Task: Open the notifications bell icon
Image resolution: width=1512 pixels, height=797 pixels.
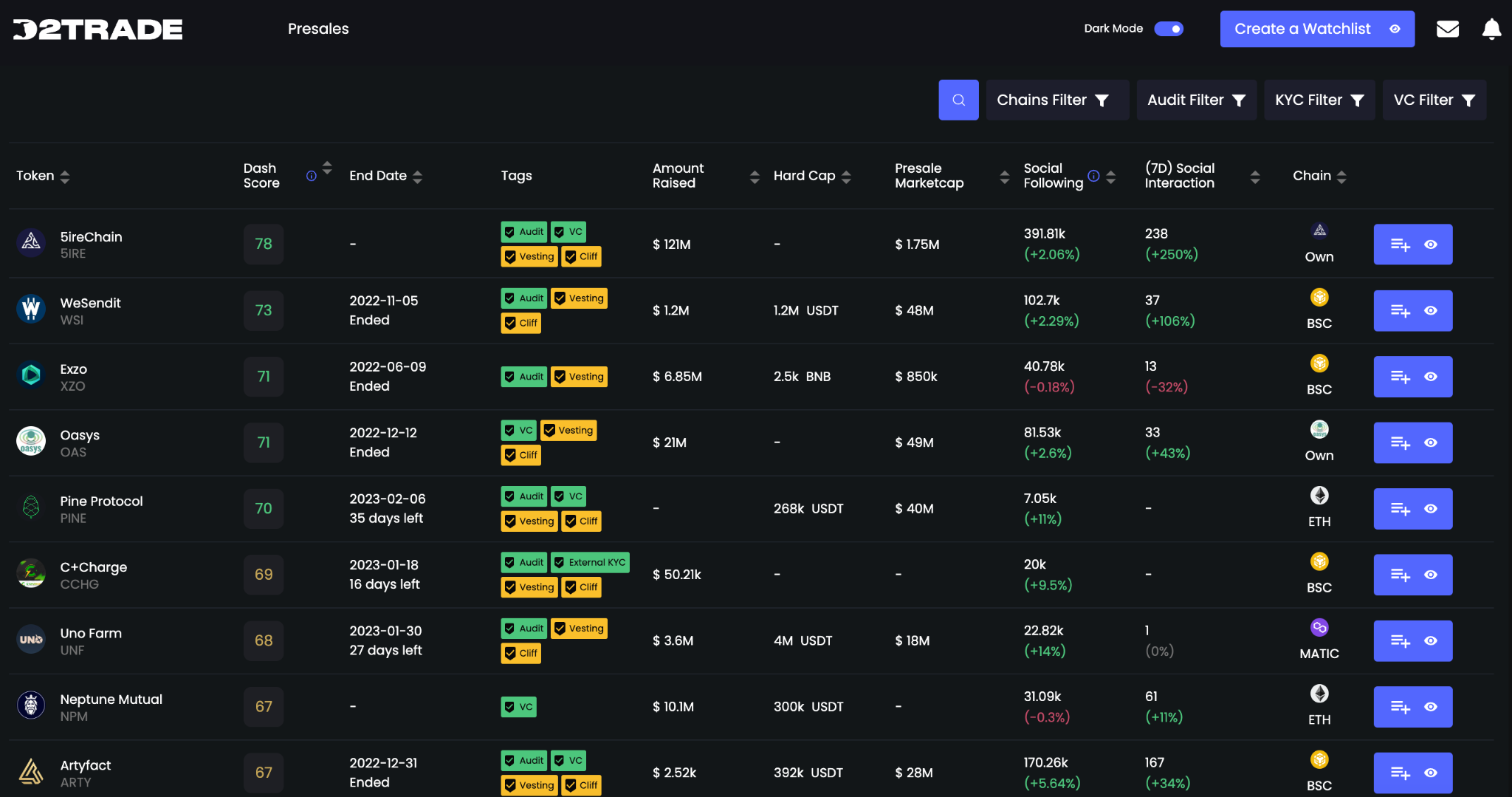Action: pos(1491,29)
